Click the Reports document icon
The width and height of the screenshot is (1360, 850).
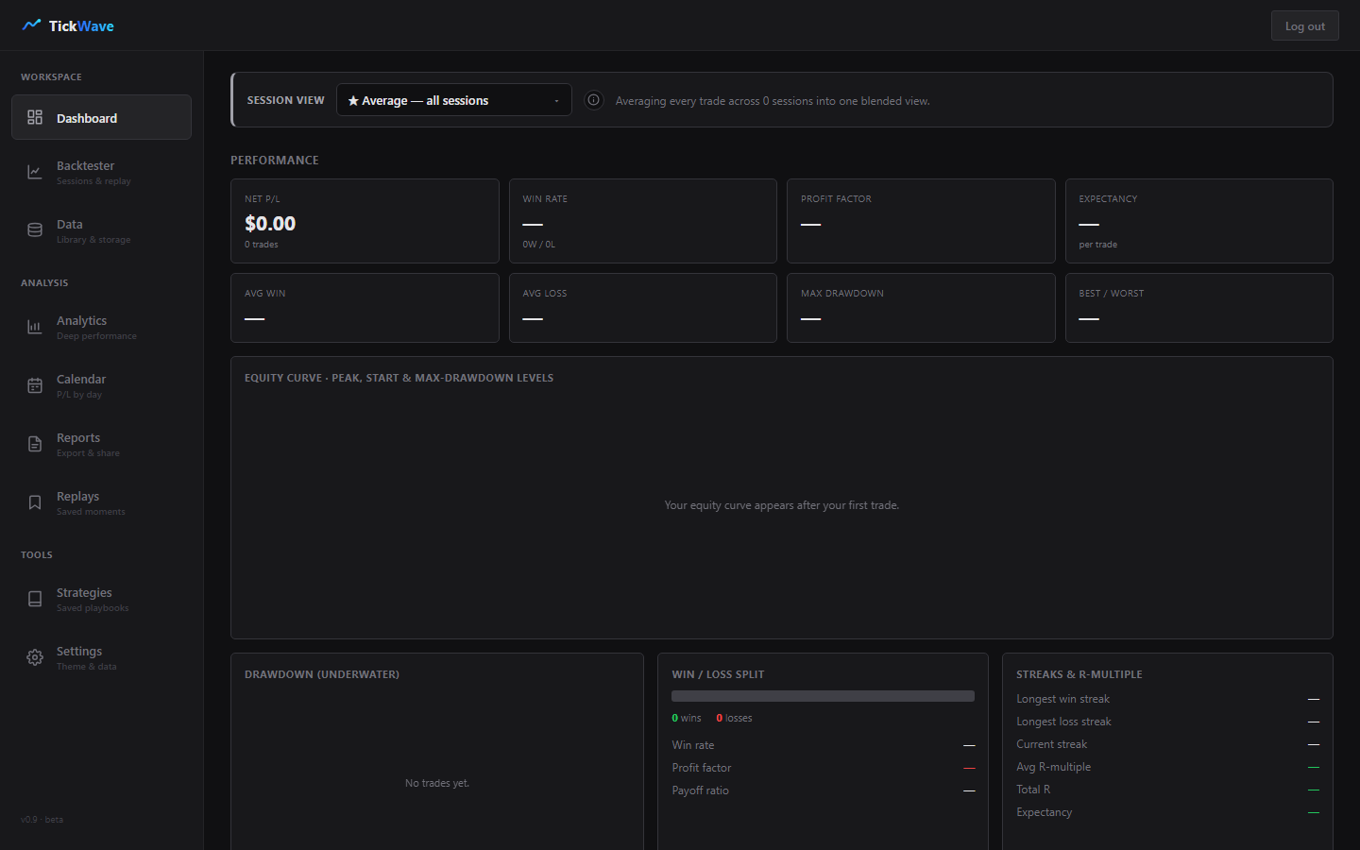point(35,444)
